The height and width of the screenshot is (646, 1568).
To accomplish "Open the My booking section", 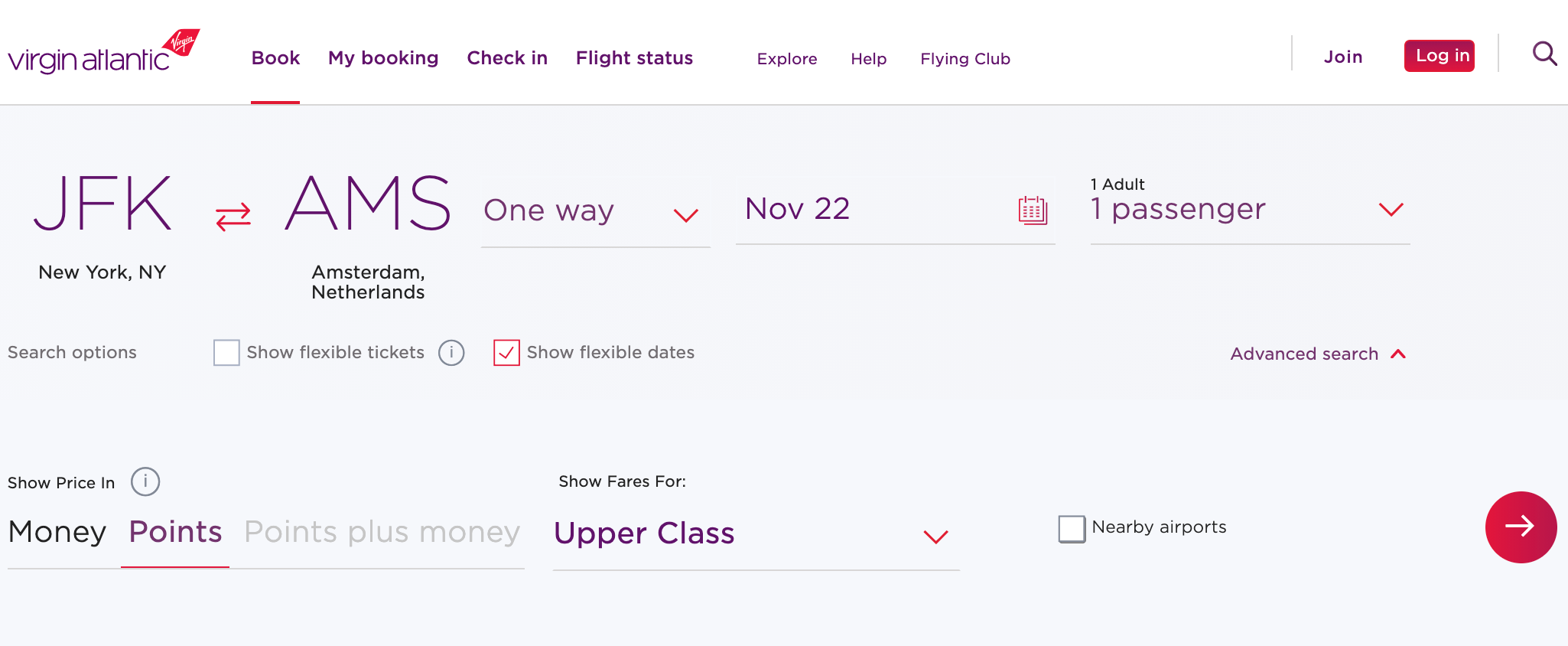I will 383,58.
